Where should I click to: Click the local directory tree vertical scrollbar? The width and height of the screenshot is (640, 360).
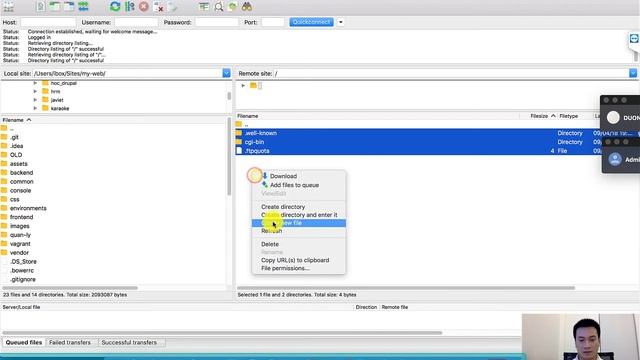(x=229, y=96)
